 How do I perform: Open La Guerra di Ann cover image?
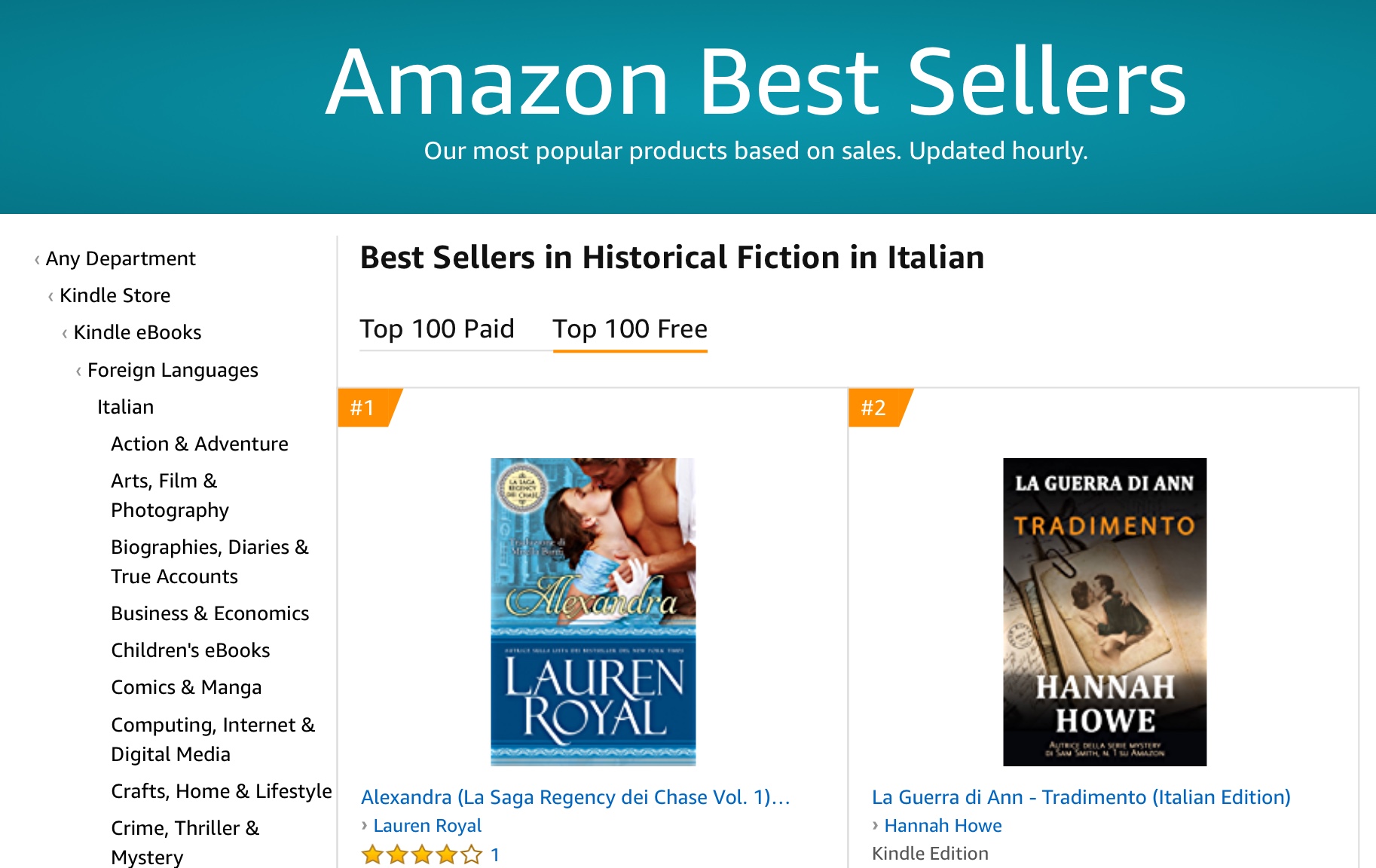click(1105, 612)
